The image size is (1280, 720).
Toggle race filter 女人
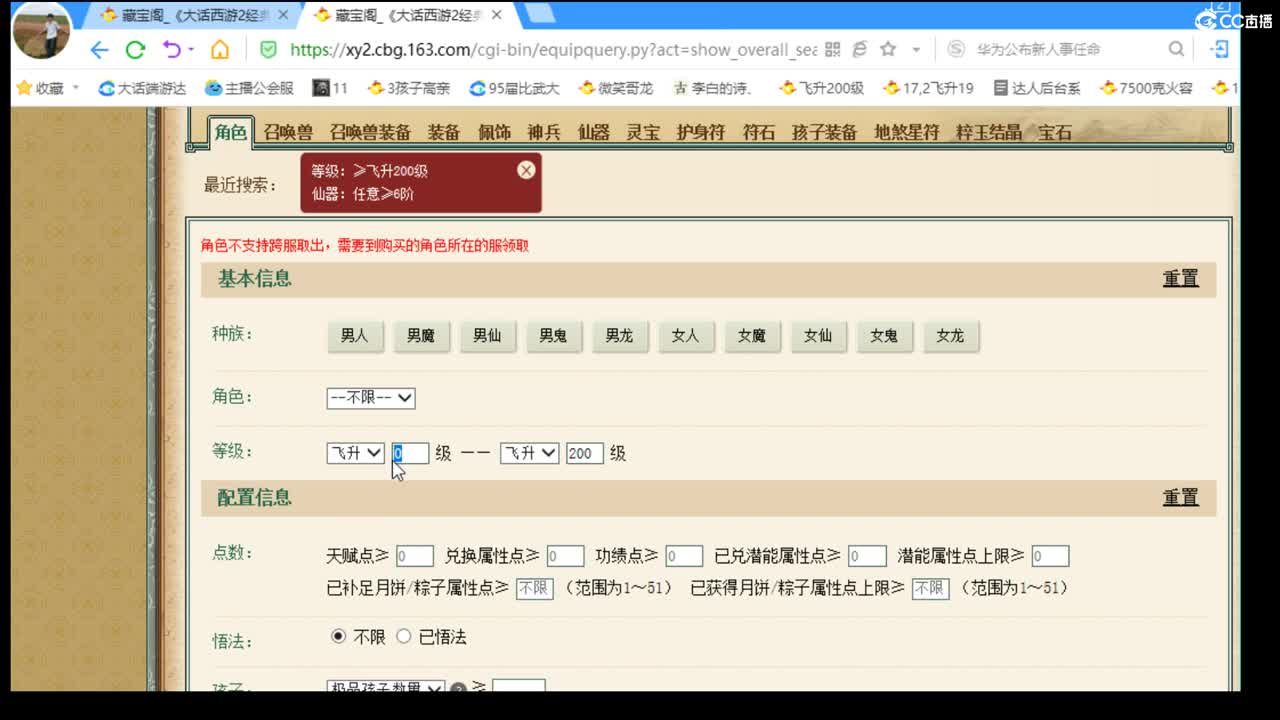[685, 336]
